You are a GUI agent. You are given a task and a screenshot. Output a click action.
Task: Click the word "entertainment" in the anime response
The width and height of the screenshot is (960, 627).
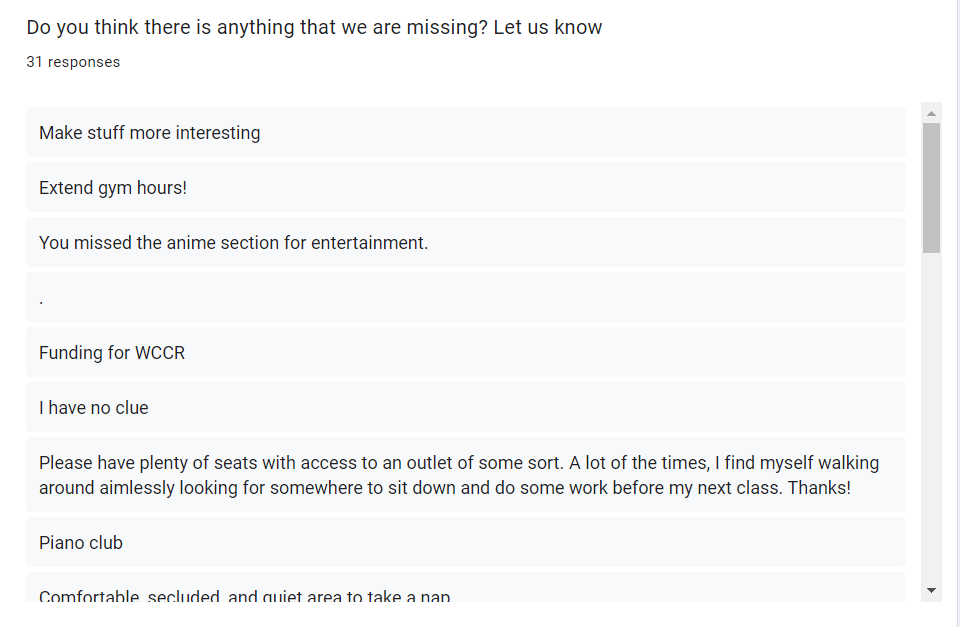point(367,243)
